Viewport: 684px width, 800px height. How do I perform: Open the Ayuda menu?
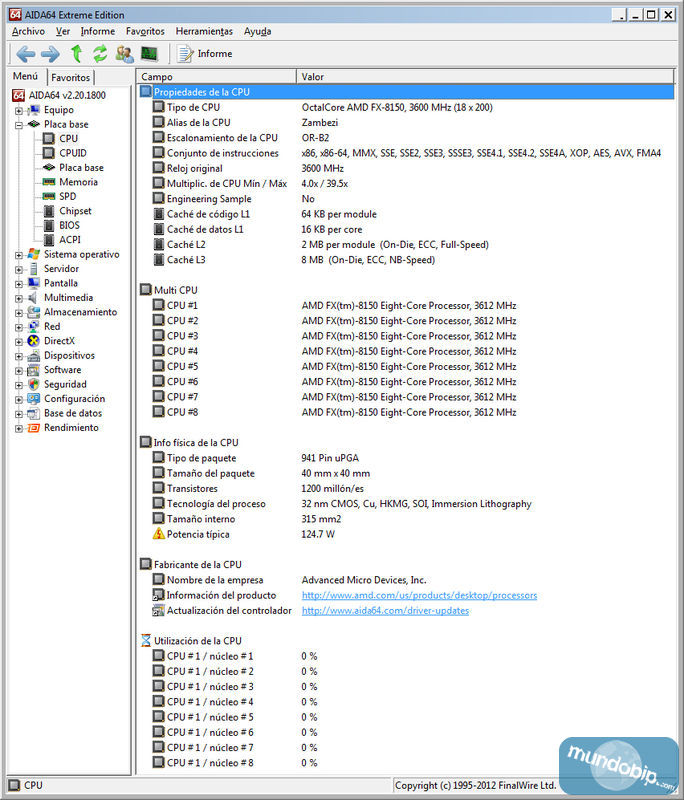coord(257,31)
